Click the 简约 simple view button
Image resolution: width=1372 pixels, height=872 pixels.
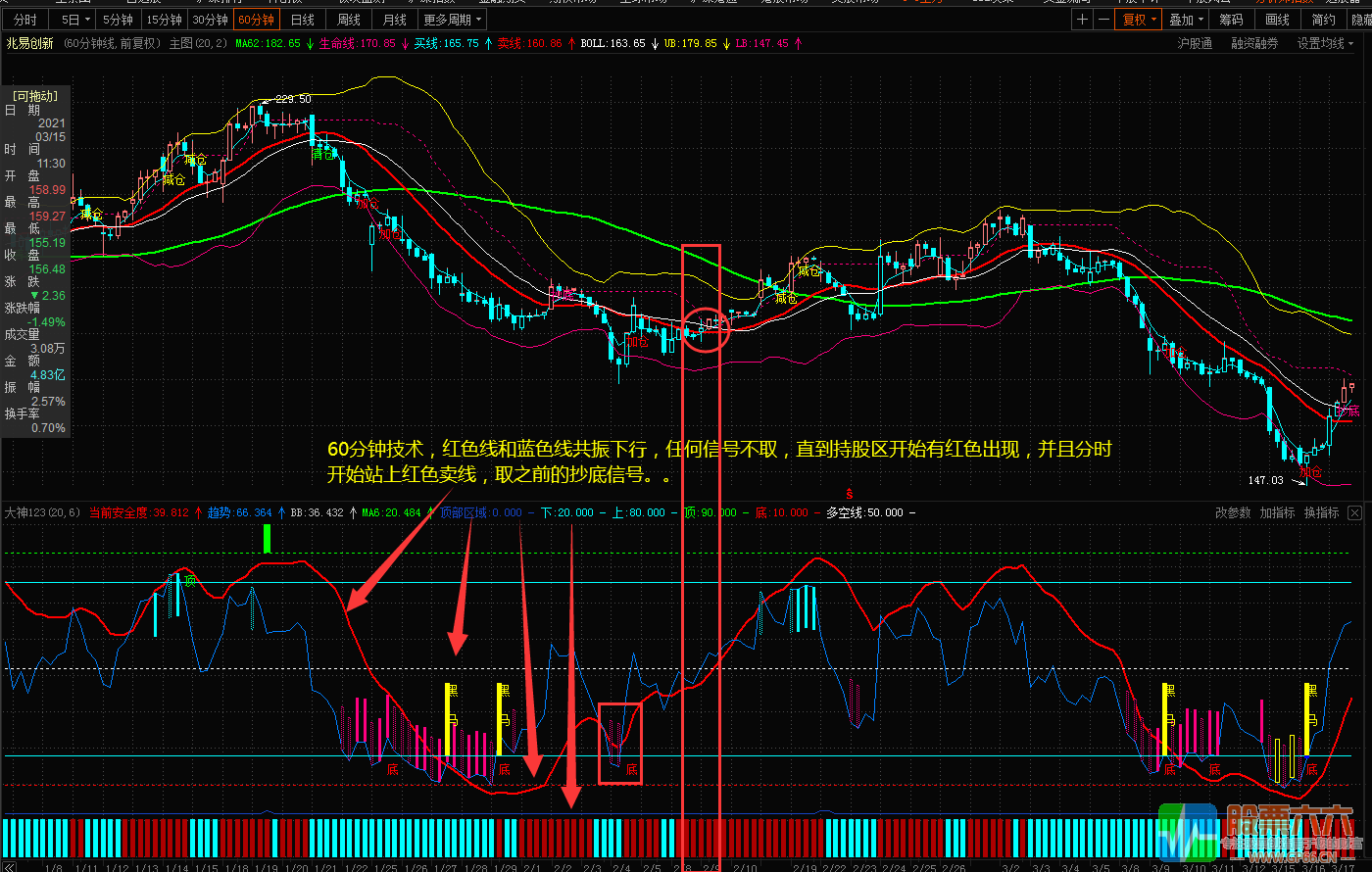tap(1323, 20)
